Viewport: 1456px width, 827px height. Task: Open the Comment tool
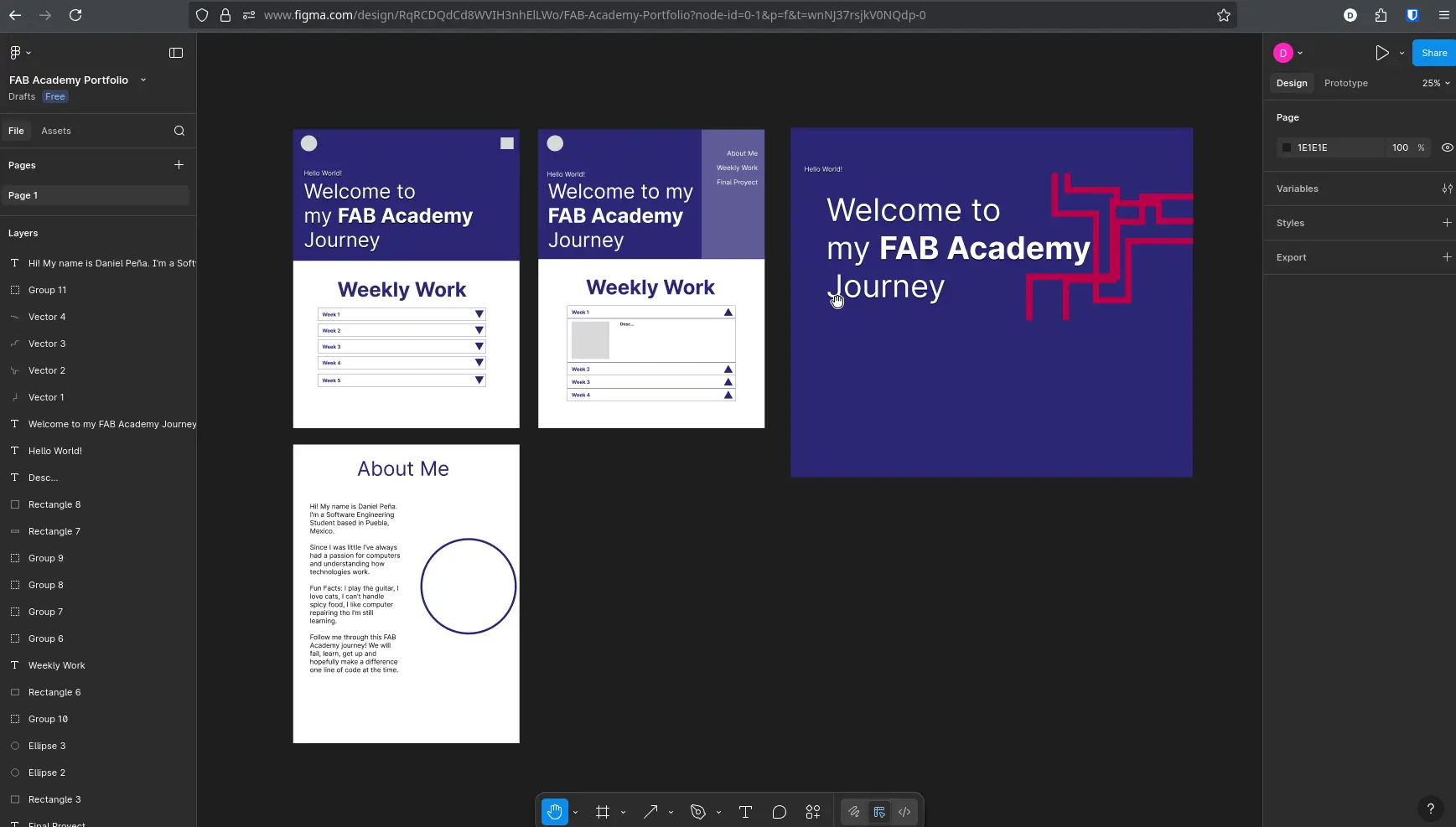click(x=778, y=812)
